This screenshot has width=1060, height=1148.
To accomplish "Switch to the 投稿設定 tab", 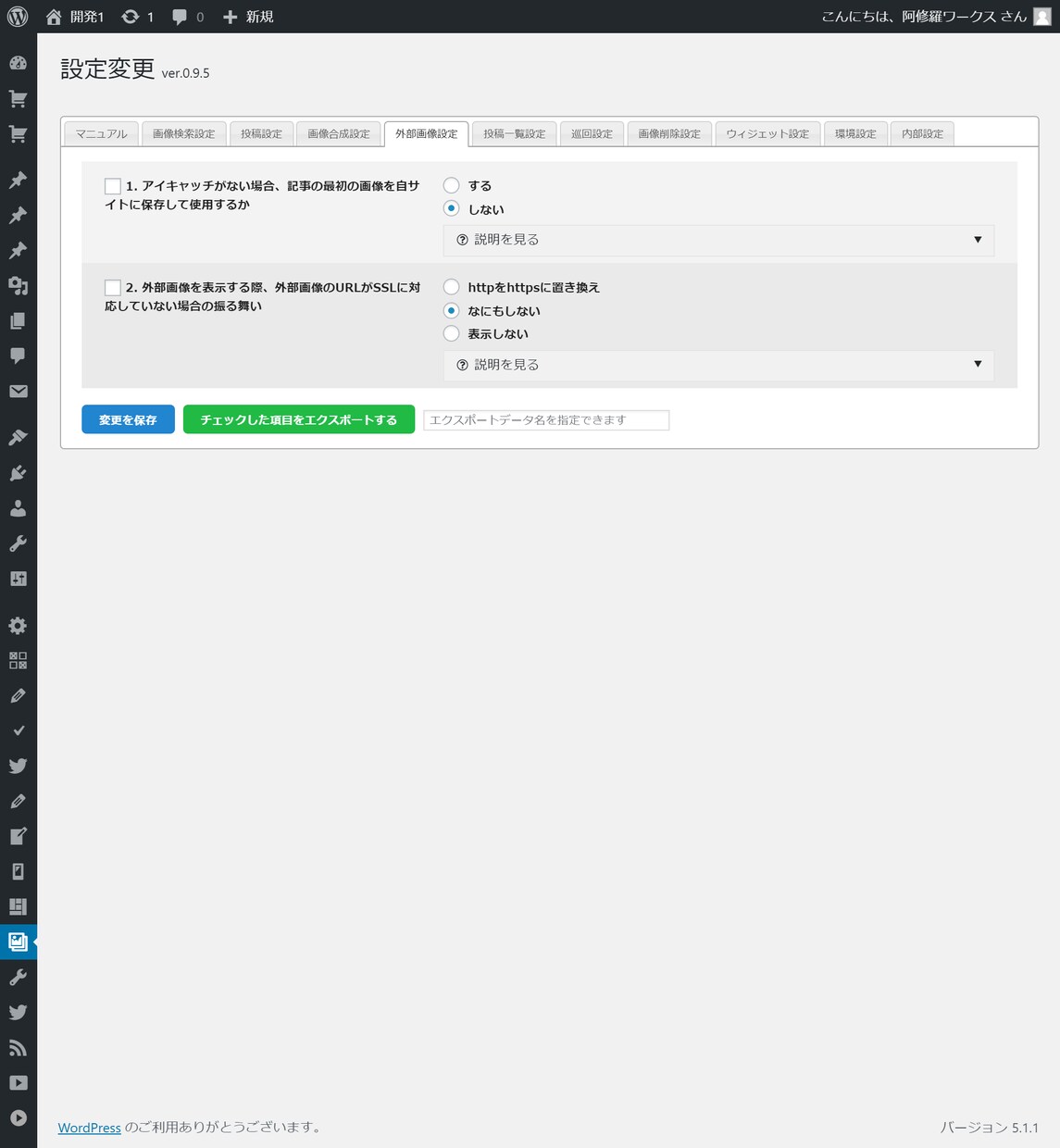I will tap(261, 133).
